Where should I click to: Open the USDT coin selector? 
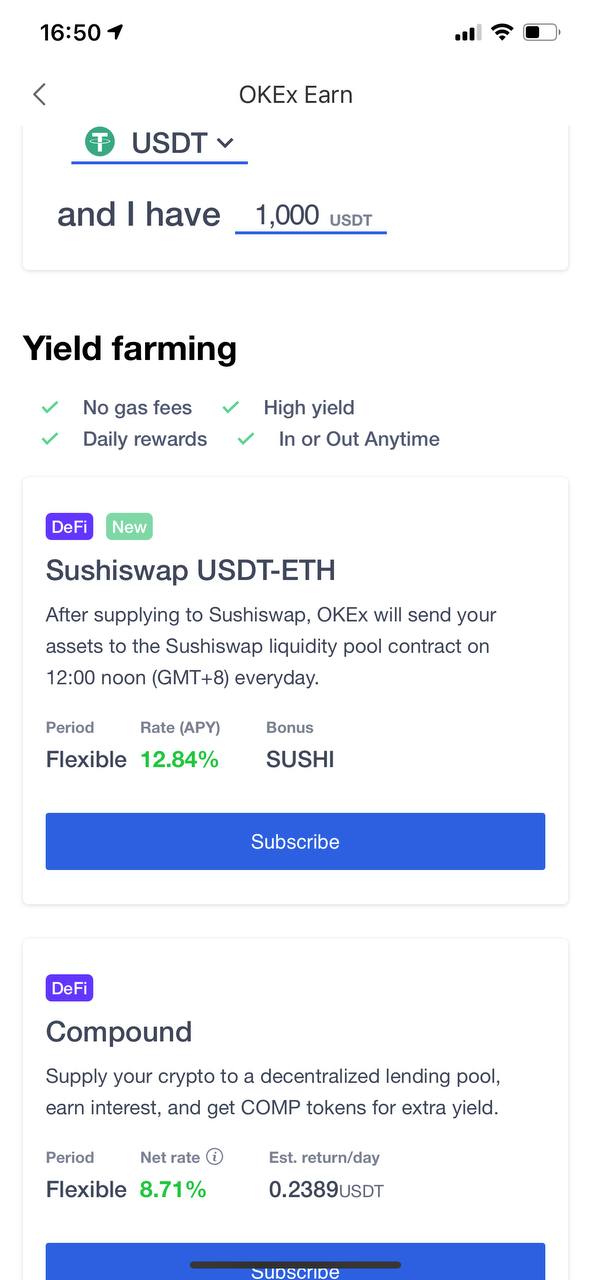(x=159, y=143)
